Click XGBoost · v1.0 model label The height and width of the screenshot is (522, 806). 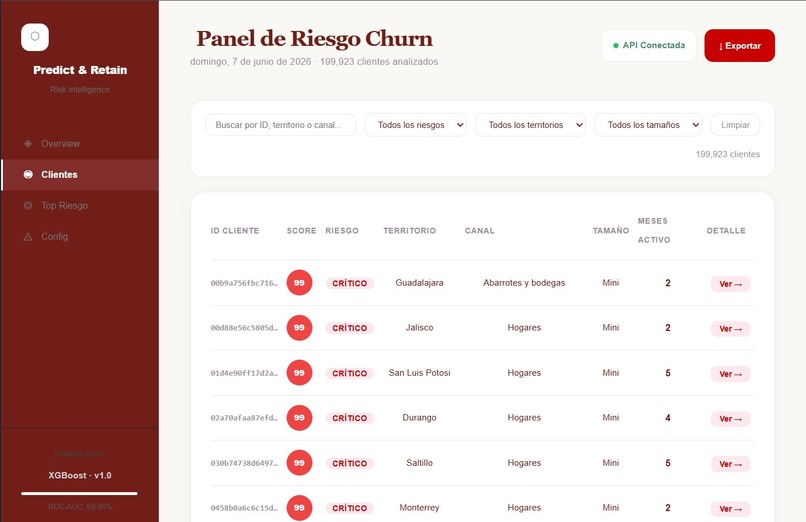point(80,475)
